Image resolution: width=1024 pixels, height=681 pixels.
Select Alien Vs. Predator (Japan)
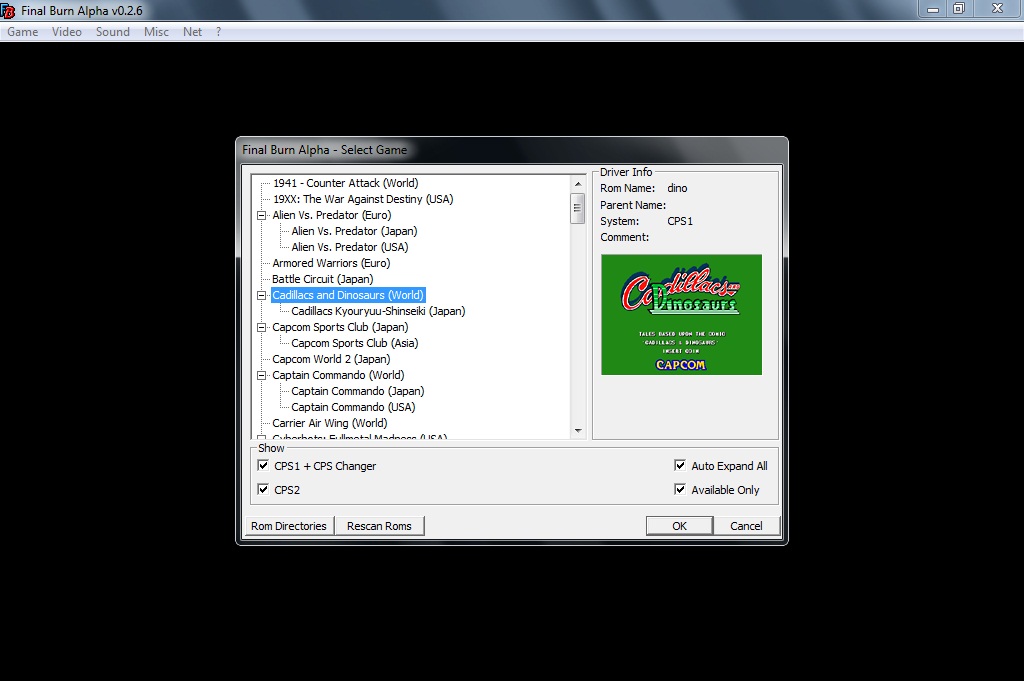click(354, 231)
